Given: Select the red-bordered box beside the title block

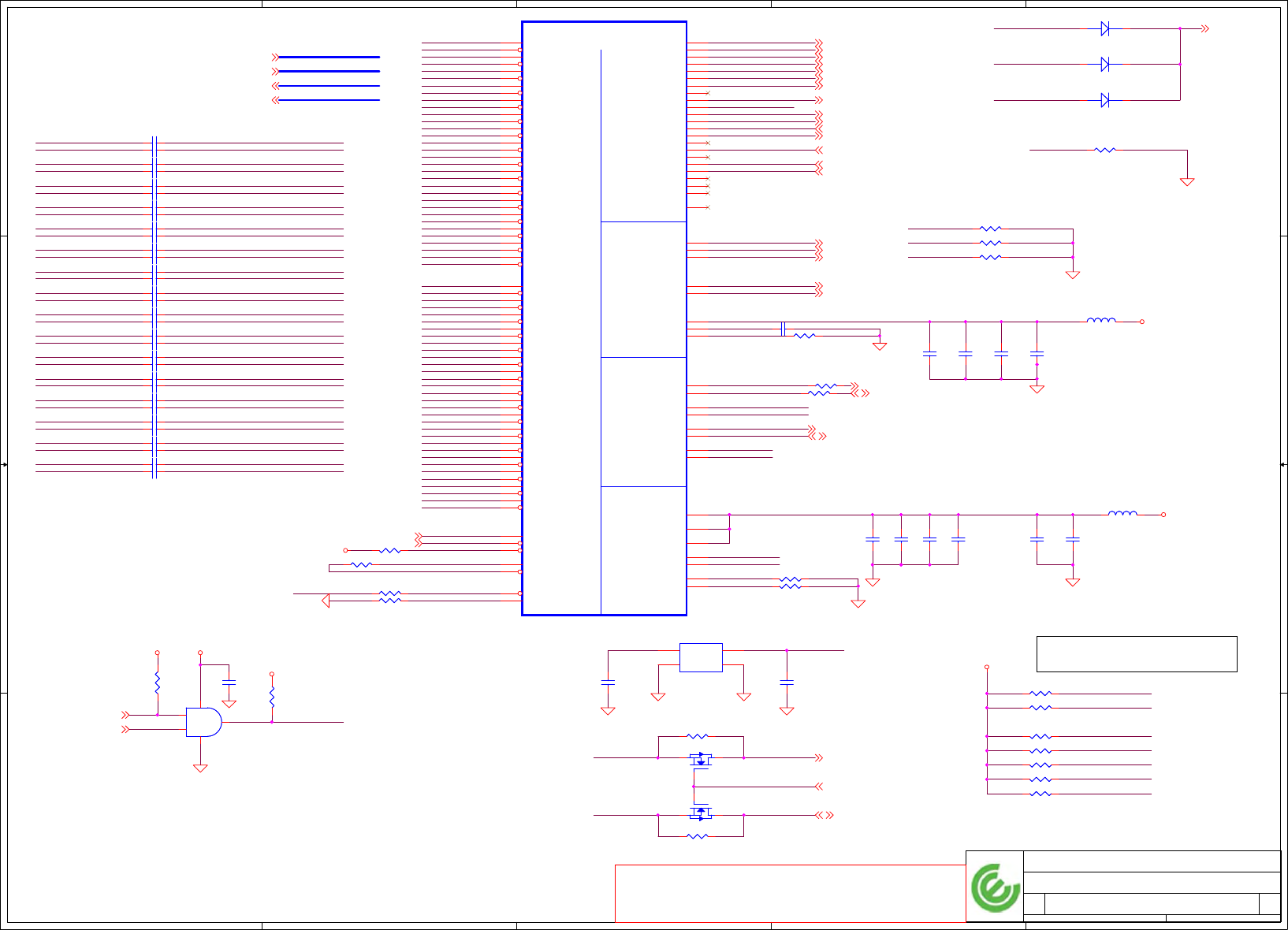Looking at the screenshot, I should tap(791, 894).
